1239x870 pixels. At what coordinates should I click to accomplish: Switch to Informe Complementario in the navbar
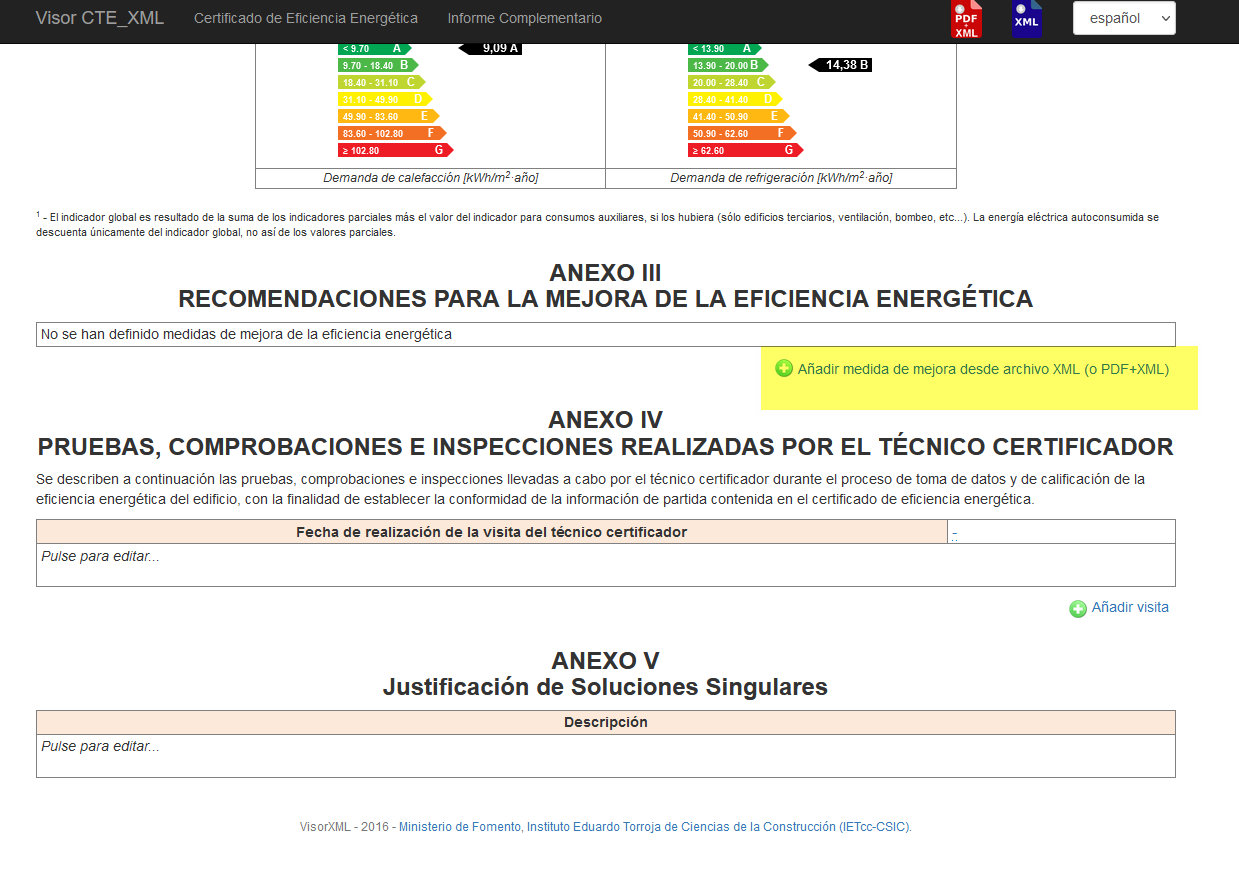[524, 18]
